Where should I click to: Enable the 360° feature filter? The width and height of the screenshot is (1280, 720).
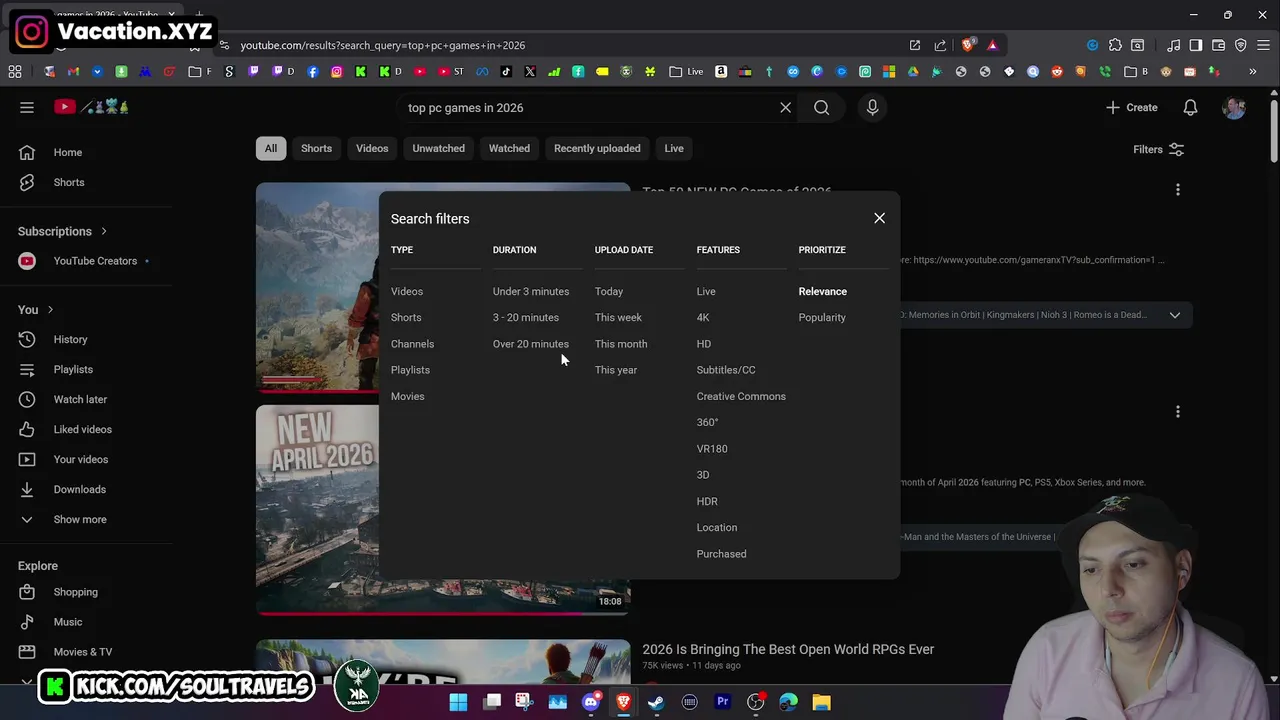[707, 422]
